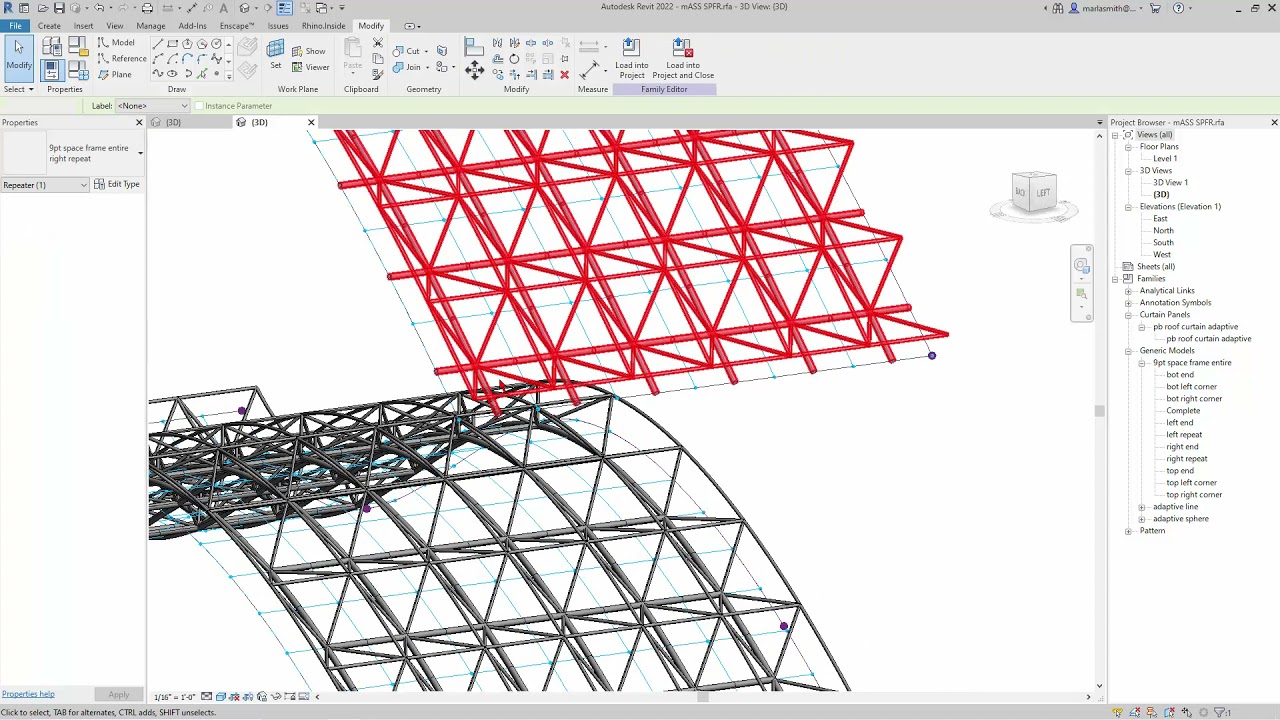Open the Enscape ribbon tab
Image resolution: width=1280 pixels, height=720 pixels.
(x=236, y=26)
